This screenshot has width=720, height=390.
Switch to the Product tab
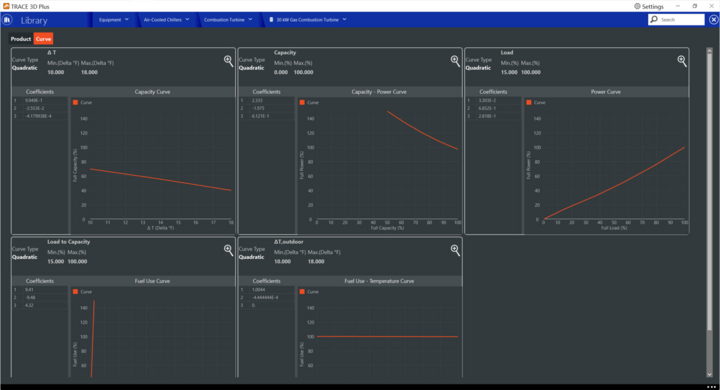21,39
